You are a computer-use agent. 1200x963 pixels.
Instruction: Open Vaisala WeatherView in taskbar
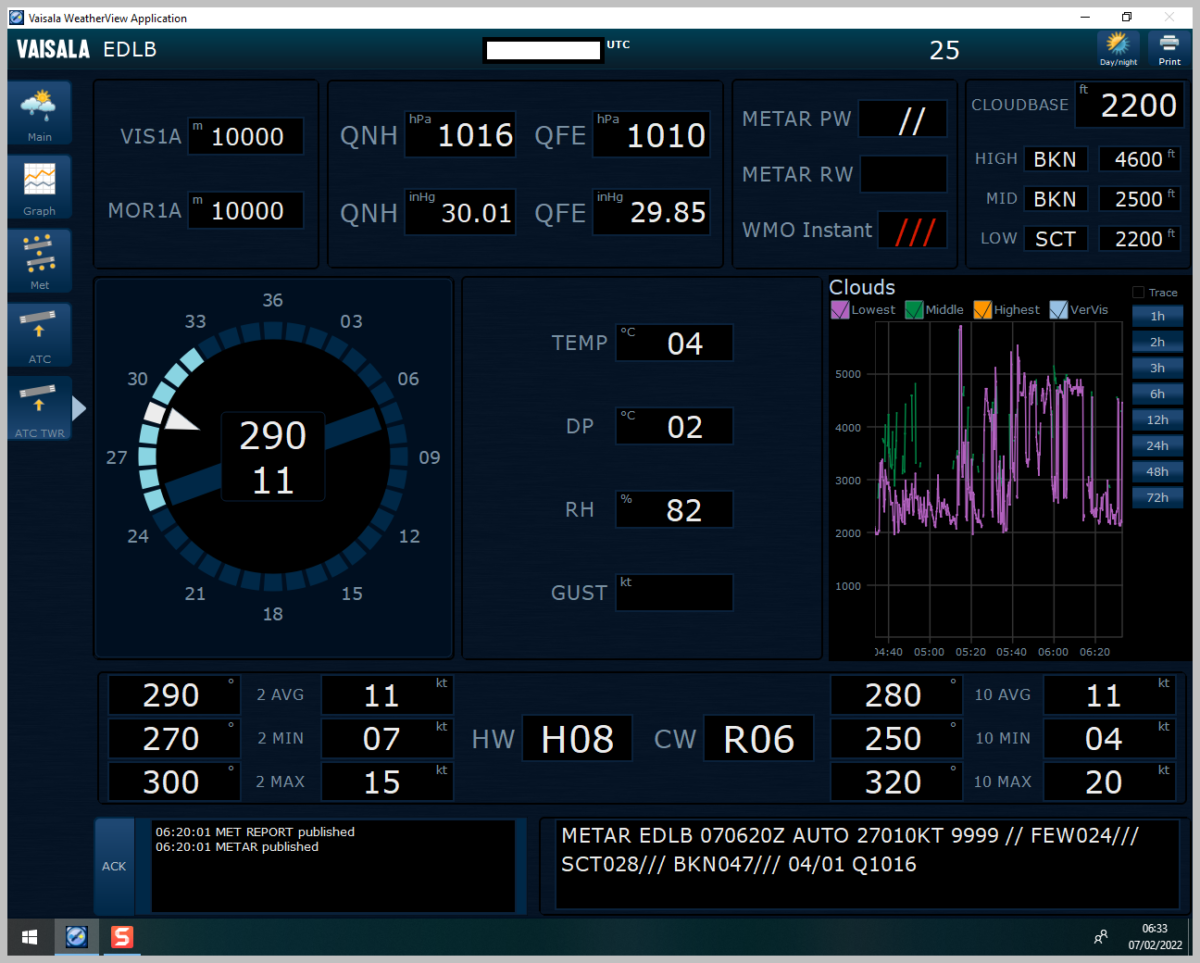point(77,937)
